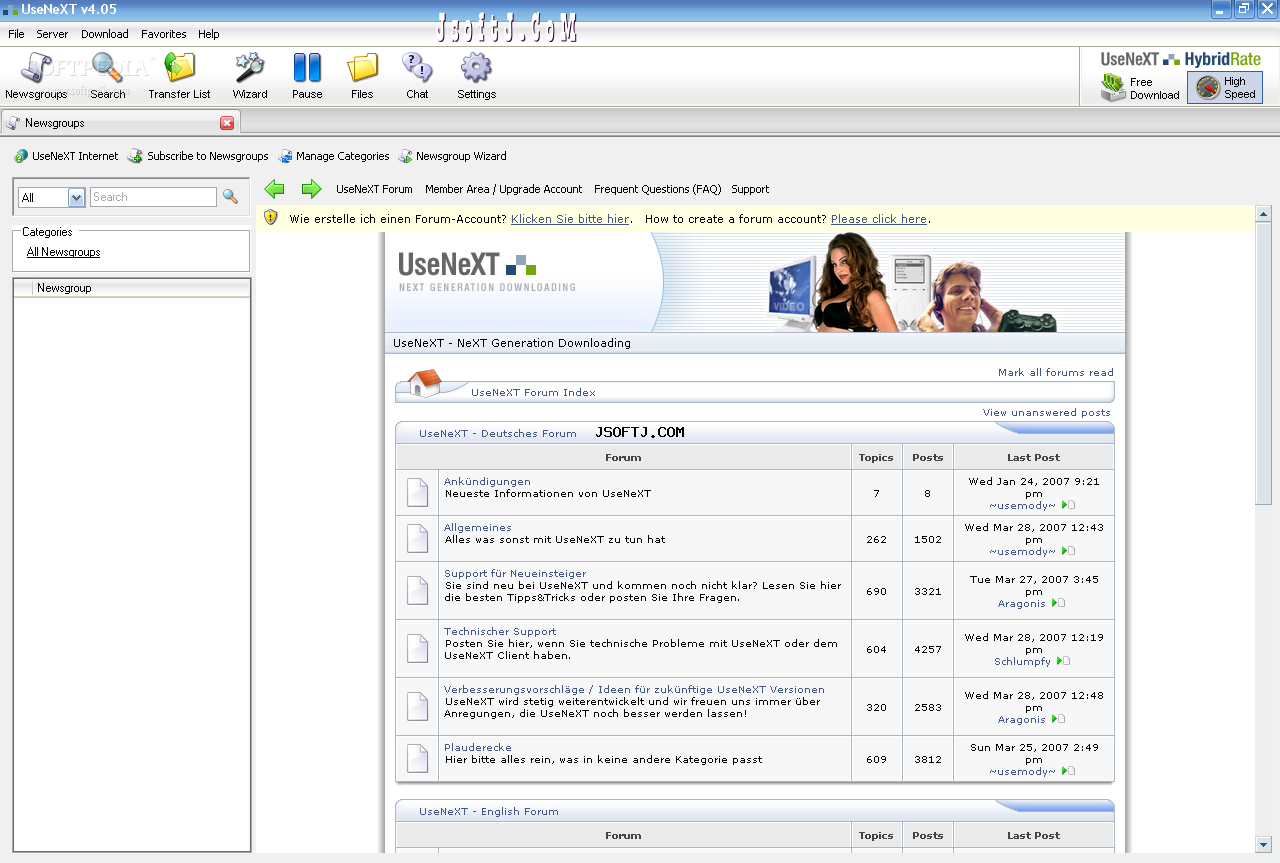Open the File menu
The height and width of the screenshot is (863, 1280).
[16, 34]
